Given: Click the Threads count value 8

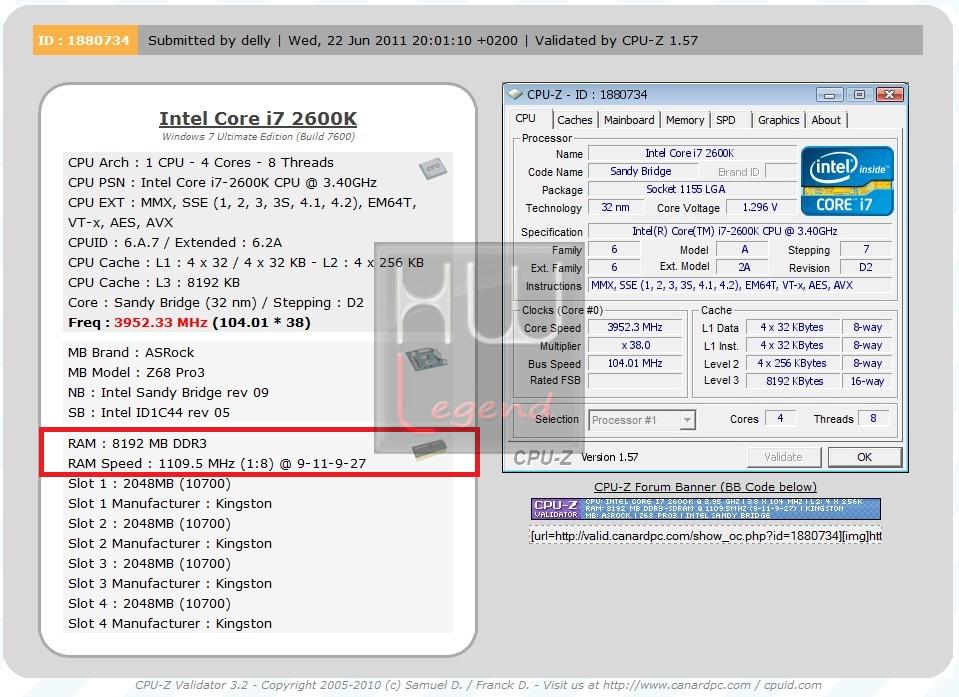Looking at the screenshot, I should [x=873, y=418].
